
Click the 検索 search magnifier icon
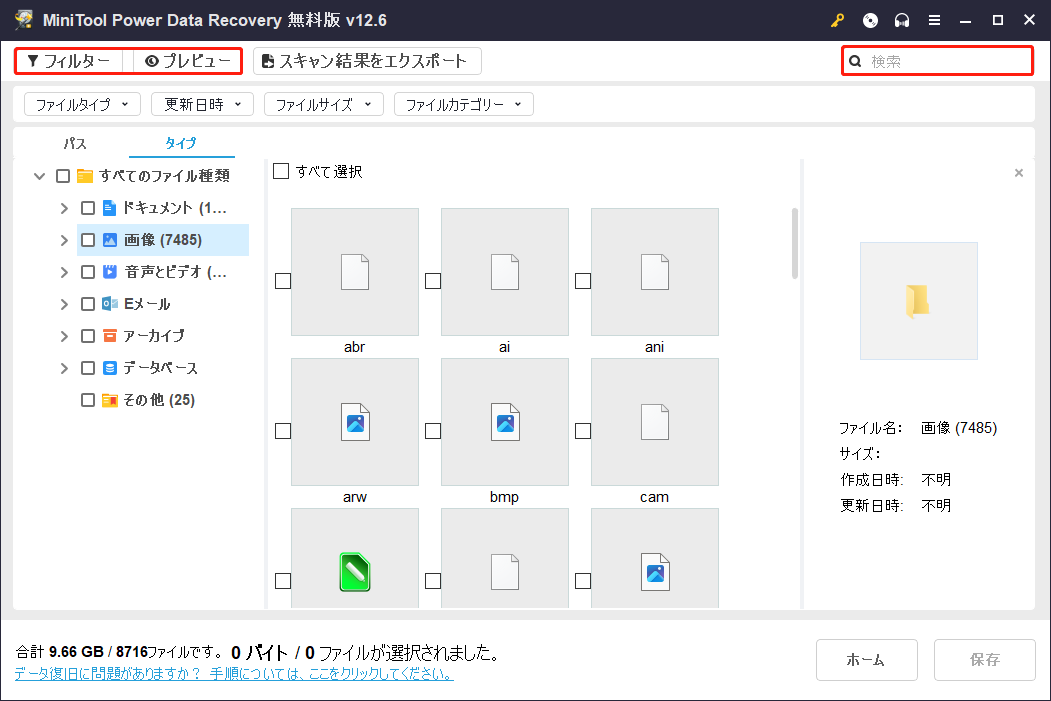[x=854, y=61]
